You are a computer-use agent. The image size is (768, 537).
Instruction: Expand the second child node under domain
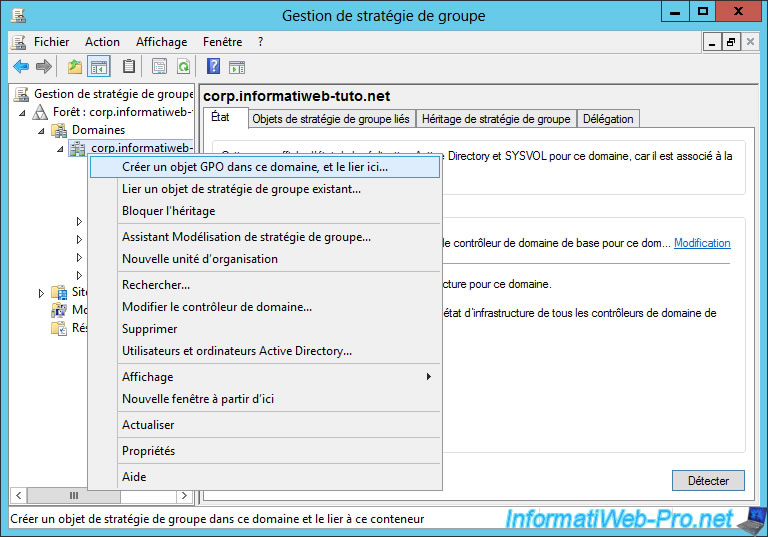click(79, 239)
